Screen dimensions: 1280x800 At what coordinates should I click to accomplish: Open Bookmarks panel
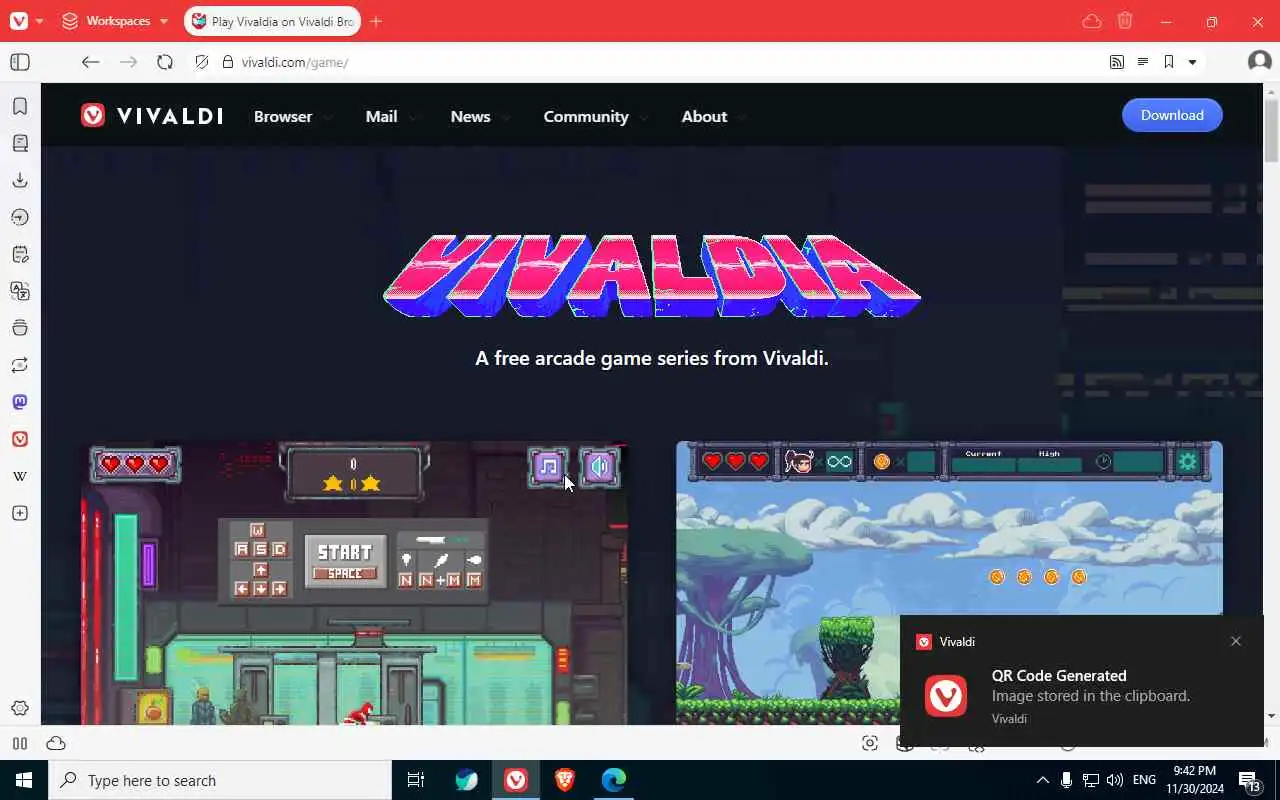point(20,106)
